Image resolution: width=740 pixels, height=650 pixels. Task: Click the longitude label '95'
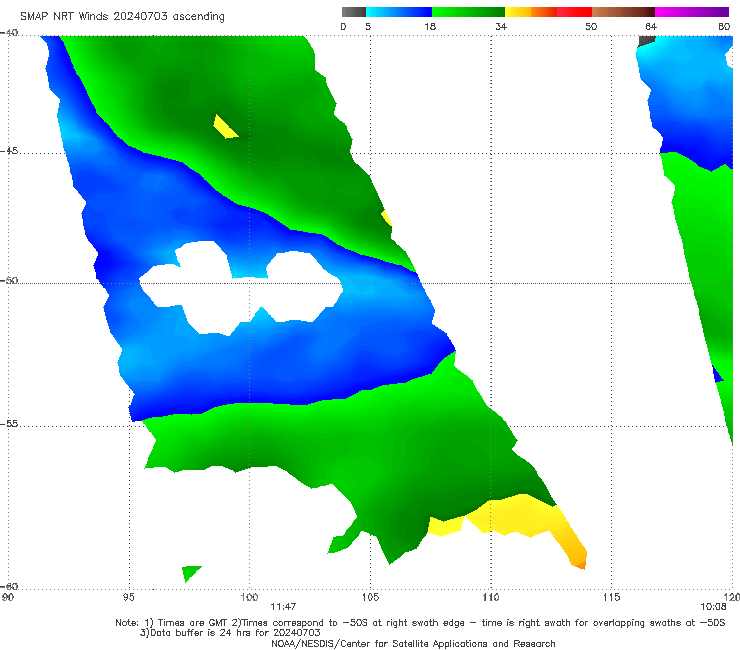pyautogui.click(x=128, y=597)
